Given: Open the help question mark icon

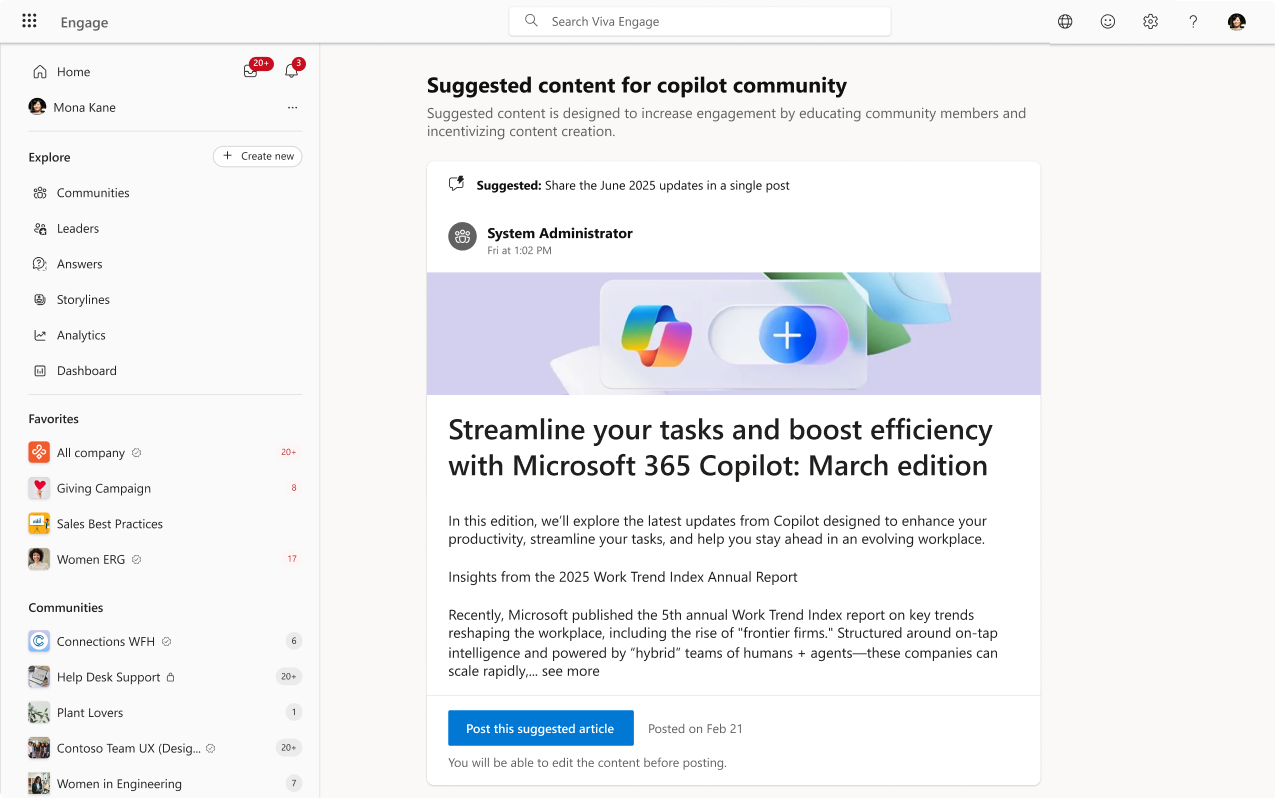Looking at the screenshot, I should (x=1193, y=21).
